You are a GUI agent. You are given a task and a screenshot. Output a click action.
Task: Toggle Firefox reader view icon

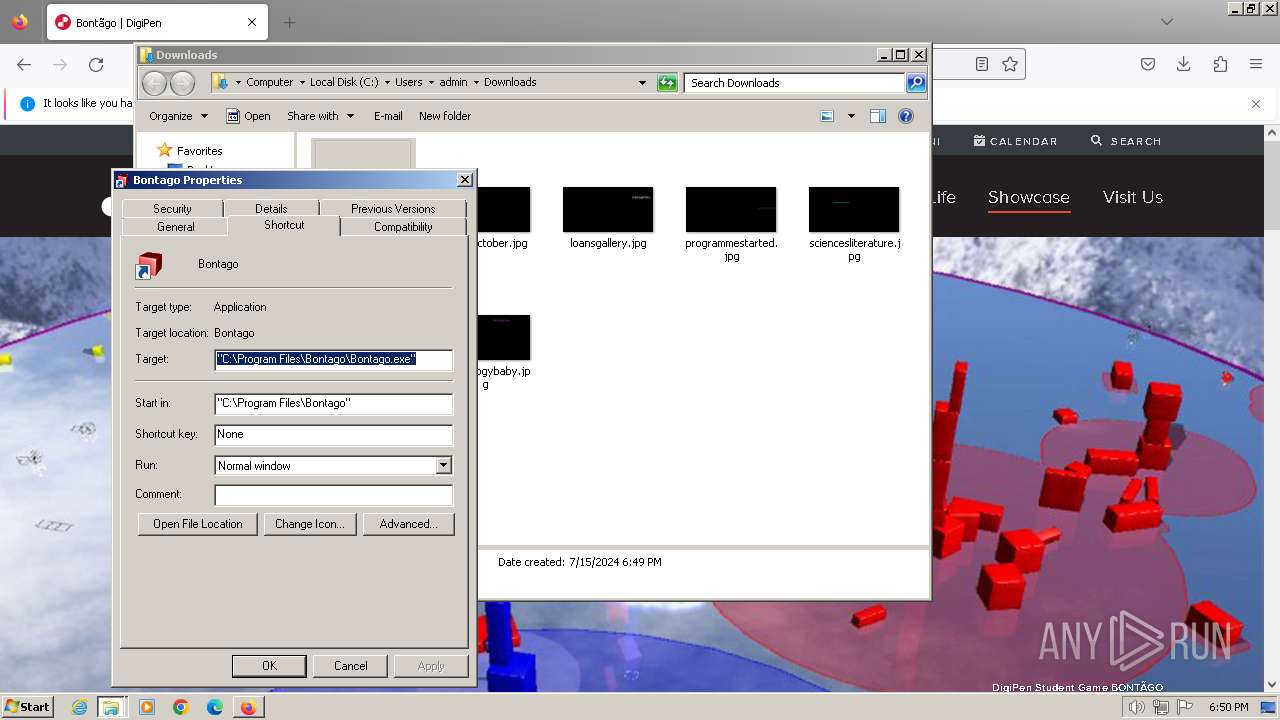pyautogui.click(x=982, y=64)
